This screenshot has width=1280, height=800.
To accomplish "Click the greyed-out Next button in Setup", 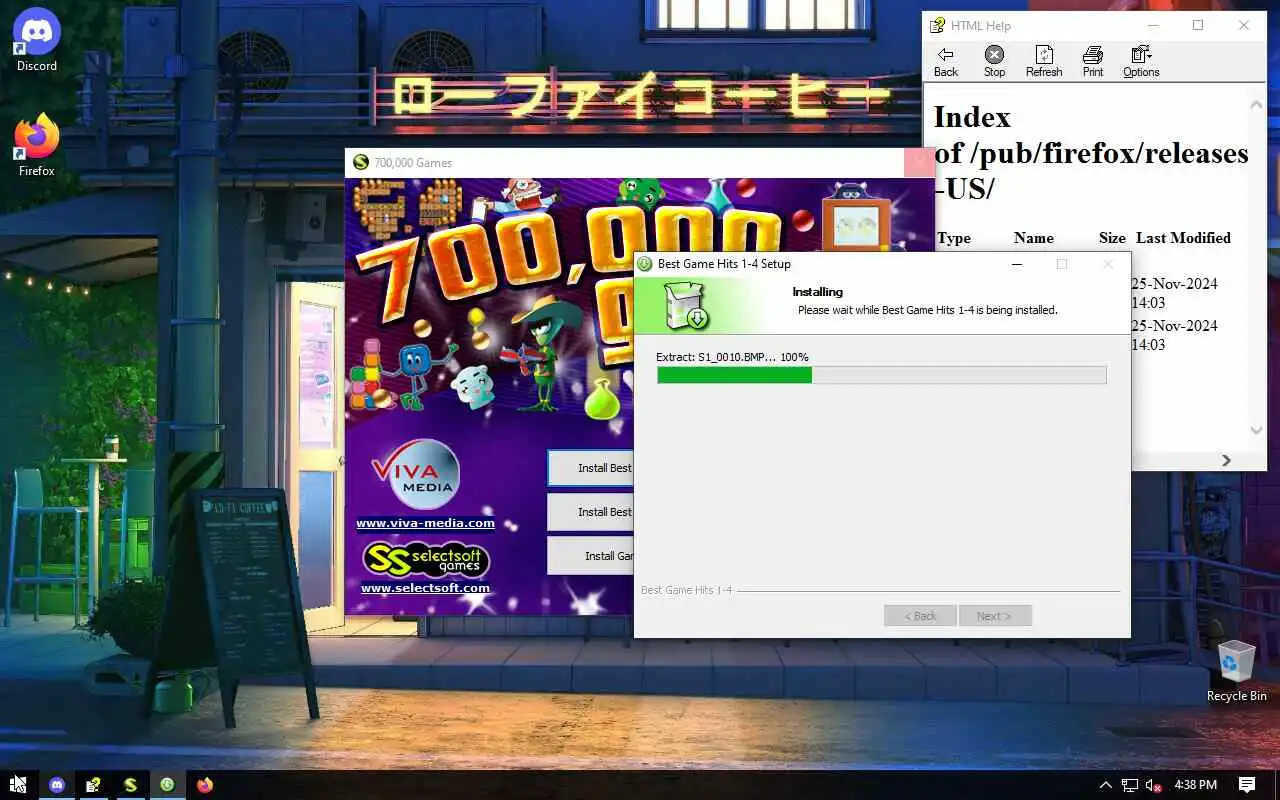I will point(994,616).
